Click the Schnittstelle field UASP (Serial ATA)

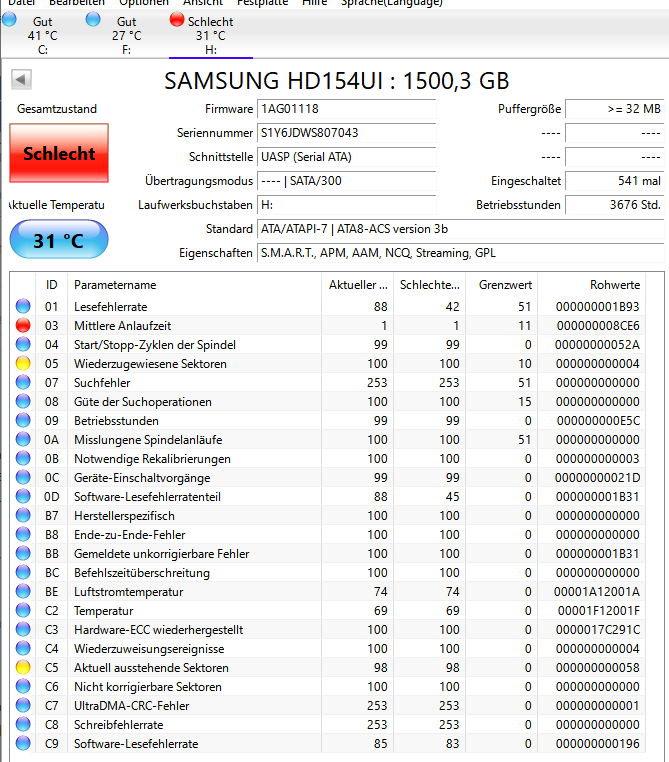click(x=346, y=157)
